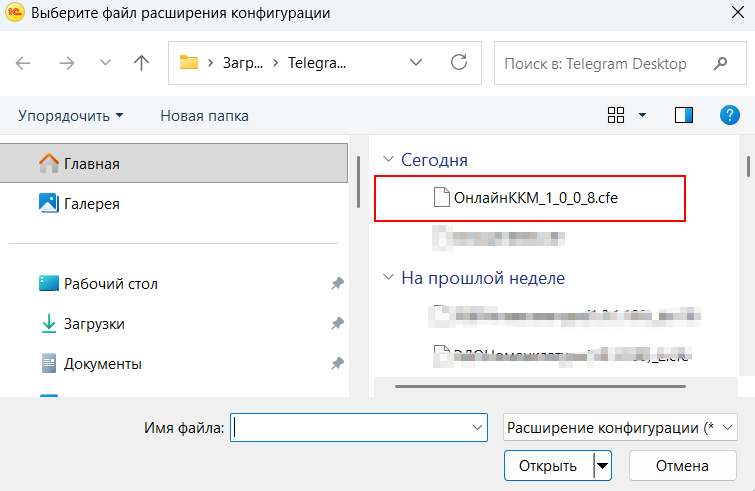Viewport: 755px width, 491px height.
Task: Open the Help question mark icon
Action: pos(730,116)
